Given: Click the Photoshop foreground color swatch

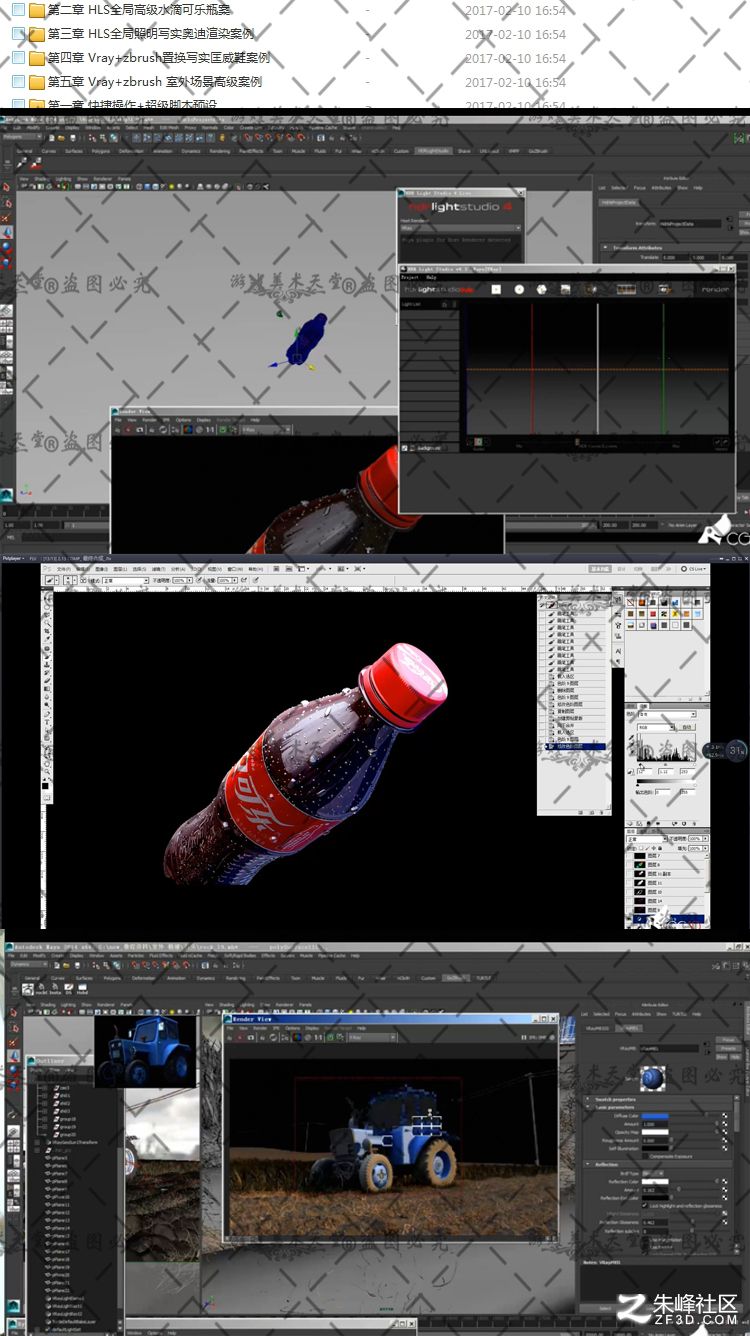Looking at the screenshot, I should [x=46, y=787].
